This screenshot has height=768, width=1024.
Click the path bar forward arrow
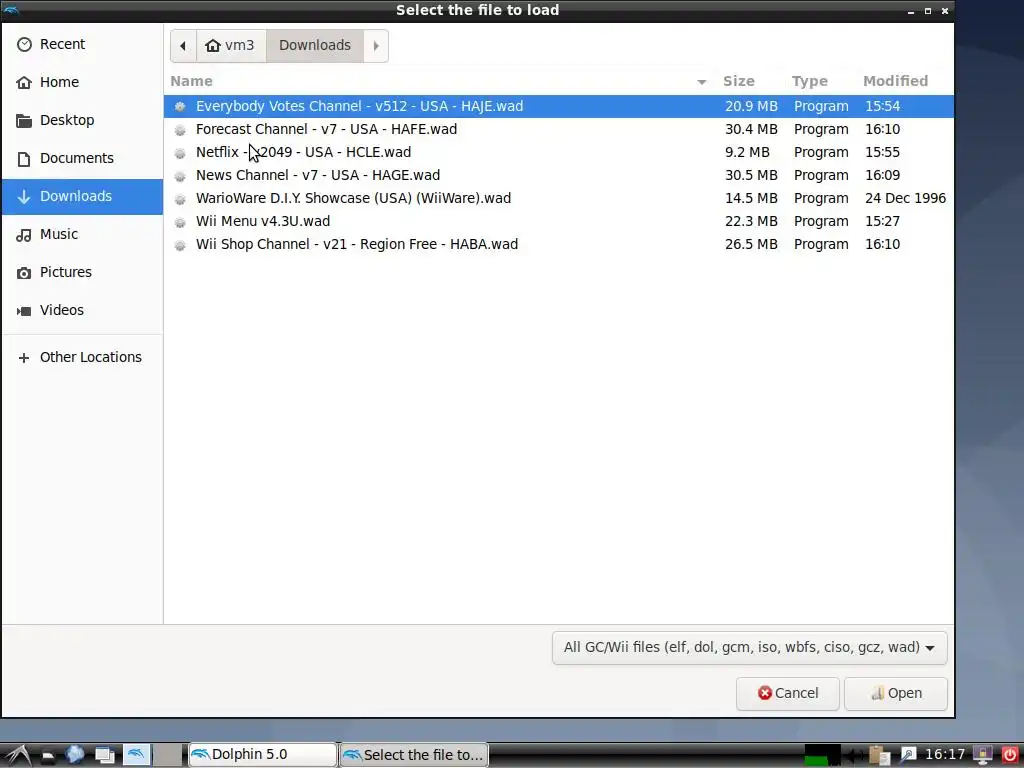pyautogui.click(x=376, y=46)
